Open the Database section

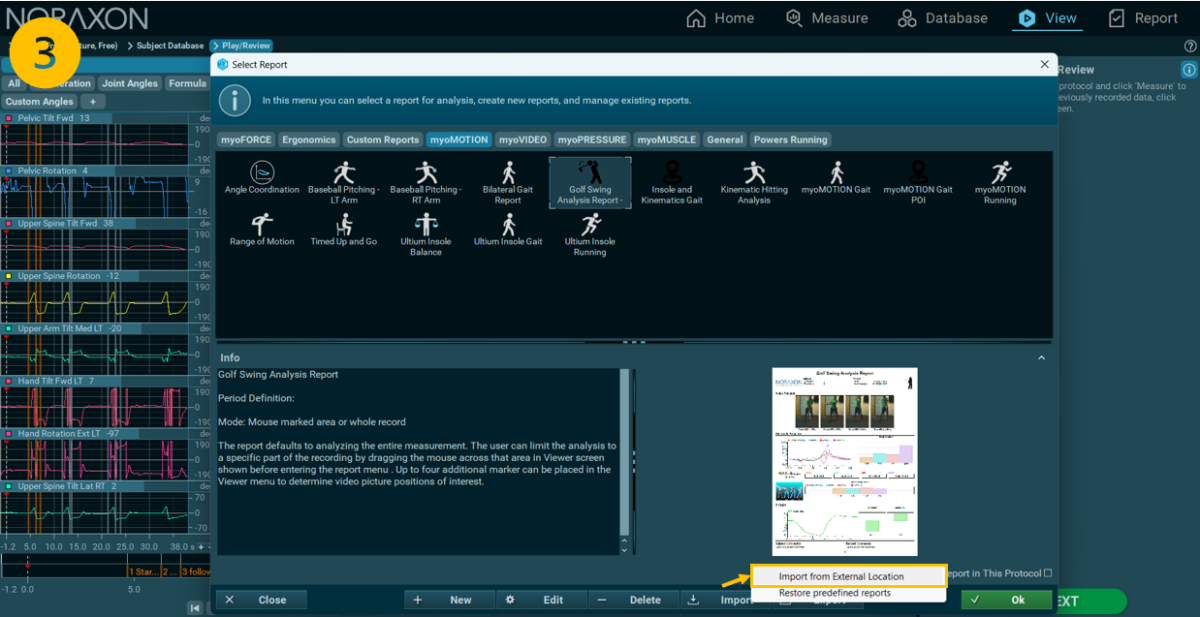pos(943,18)
